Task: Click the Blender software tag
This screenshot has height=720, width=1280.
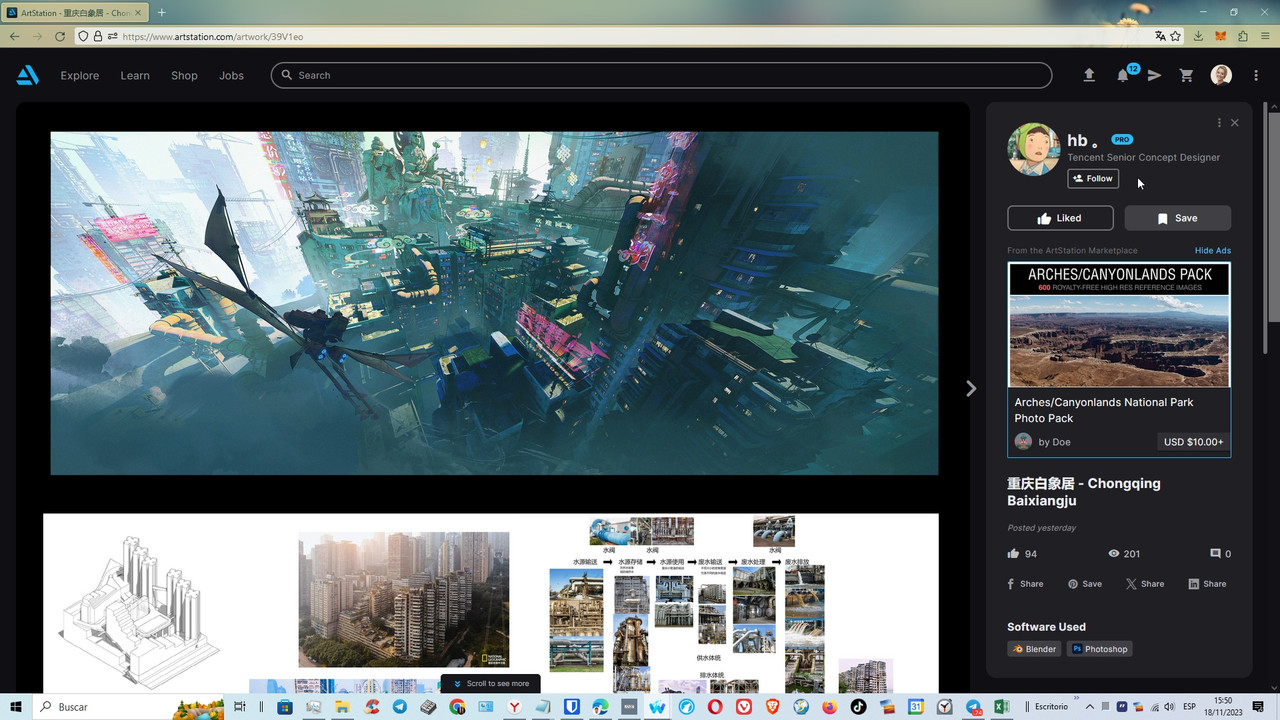Action: click(x=1034, y=649)
